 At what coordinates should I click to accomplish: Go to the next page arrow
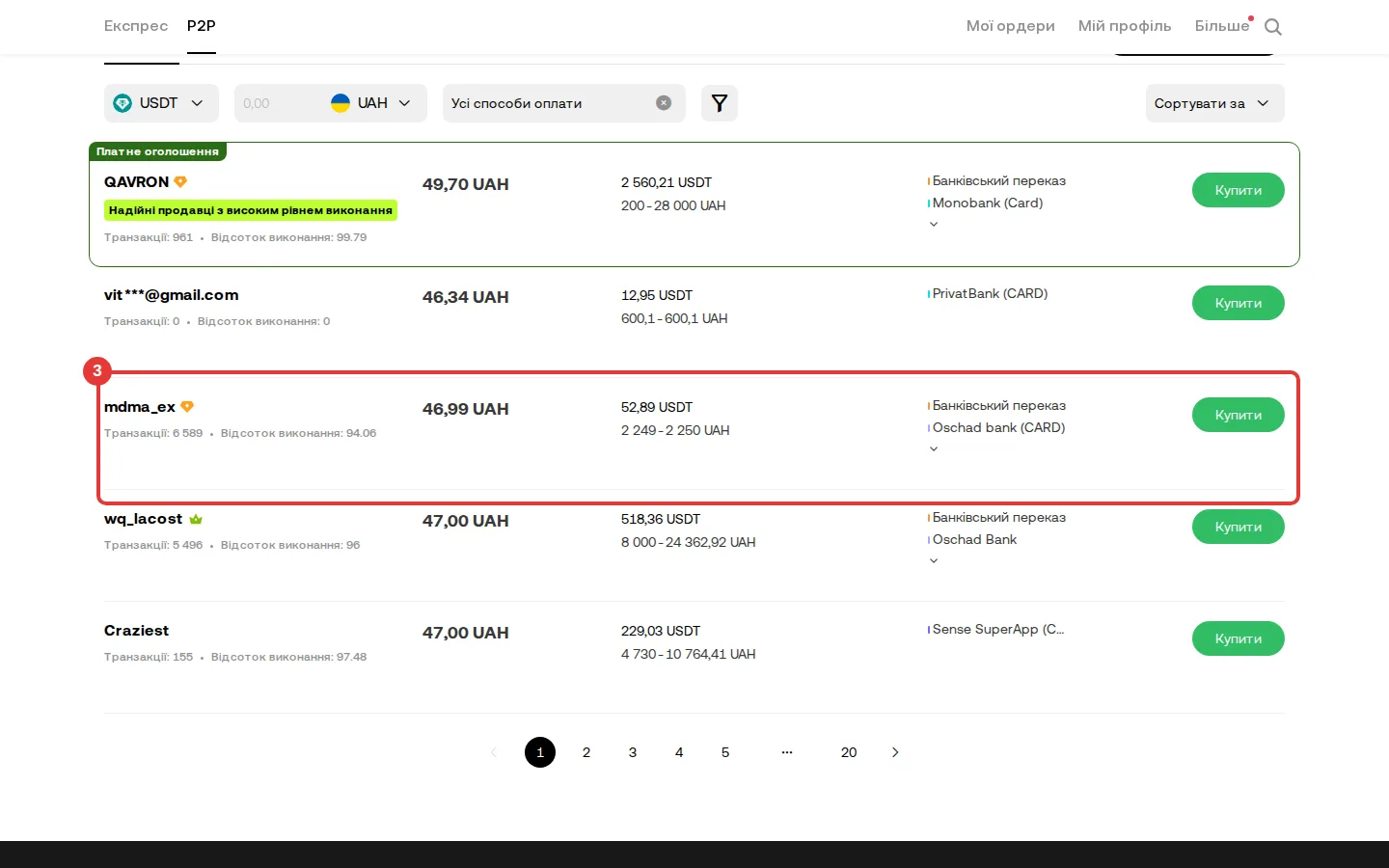(x=895, y=752)
